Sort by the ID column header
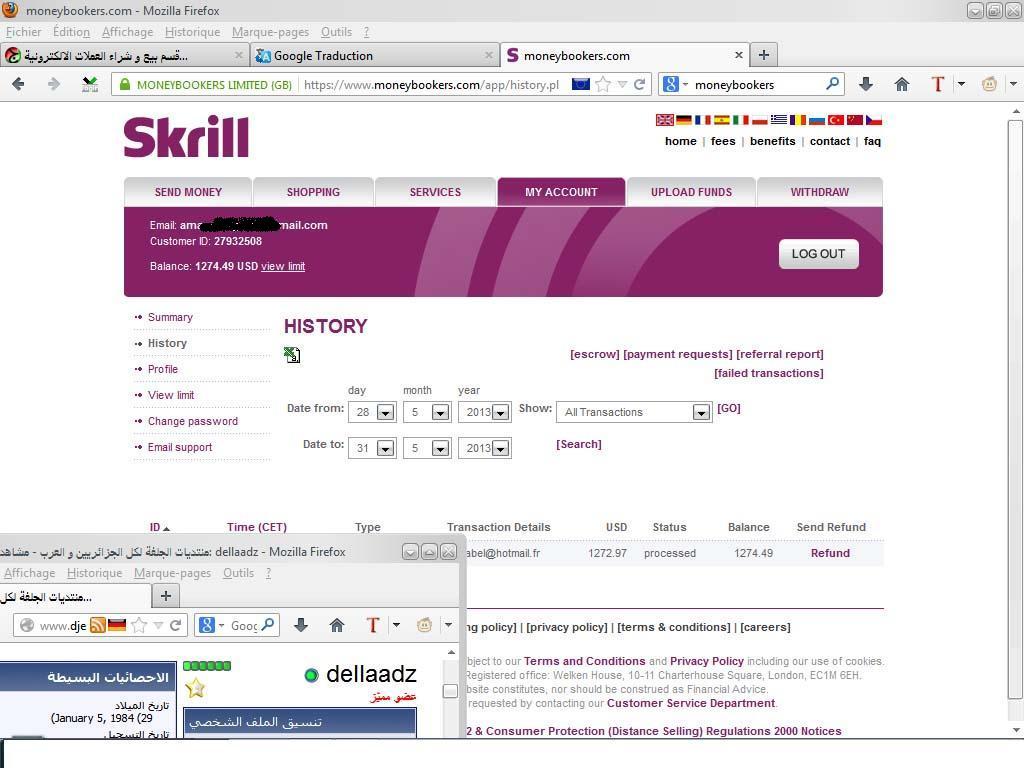This screenshot has height=768, width=1024. tap(159, 527)
